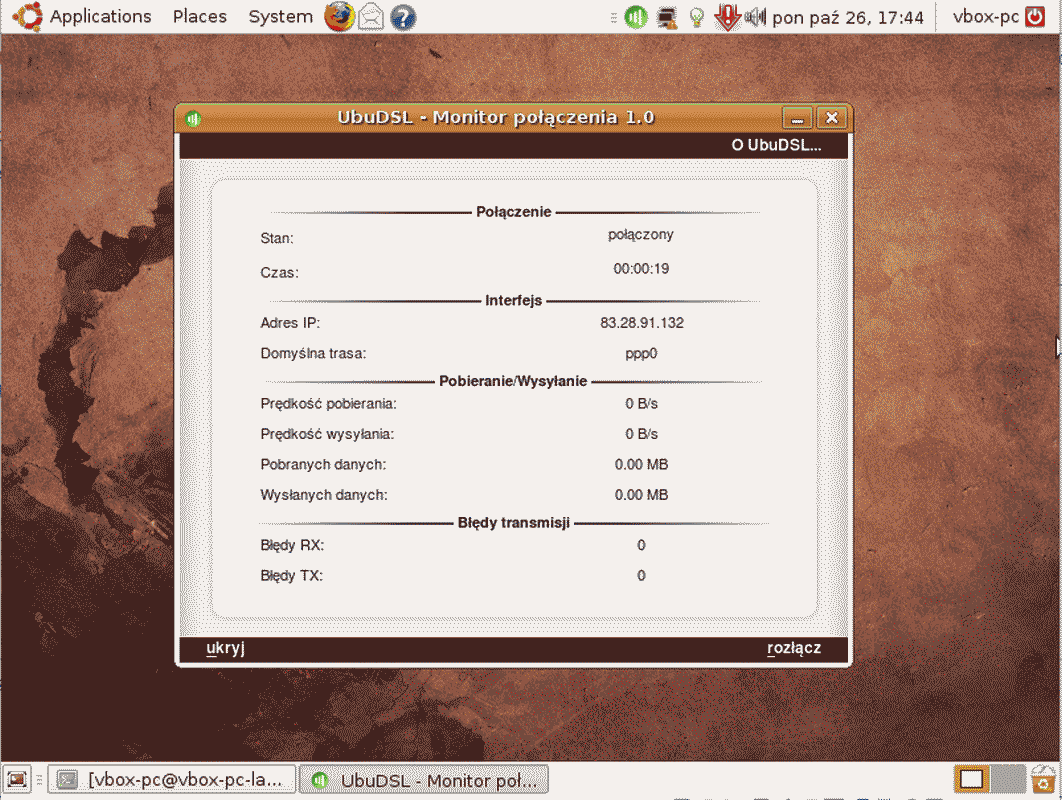Select the UbuDSL taskbar entry
The height and width of the screenshot is (800, 1062).
423,780
